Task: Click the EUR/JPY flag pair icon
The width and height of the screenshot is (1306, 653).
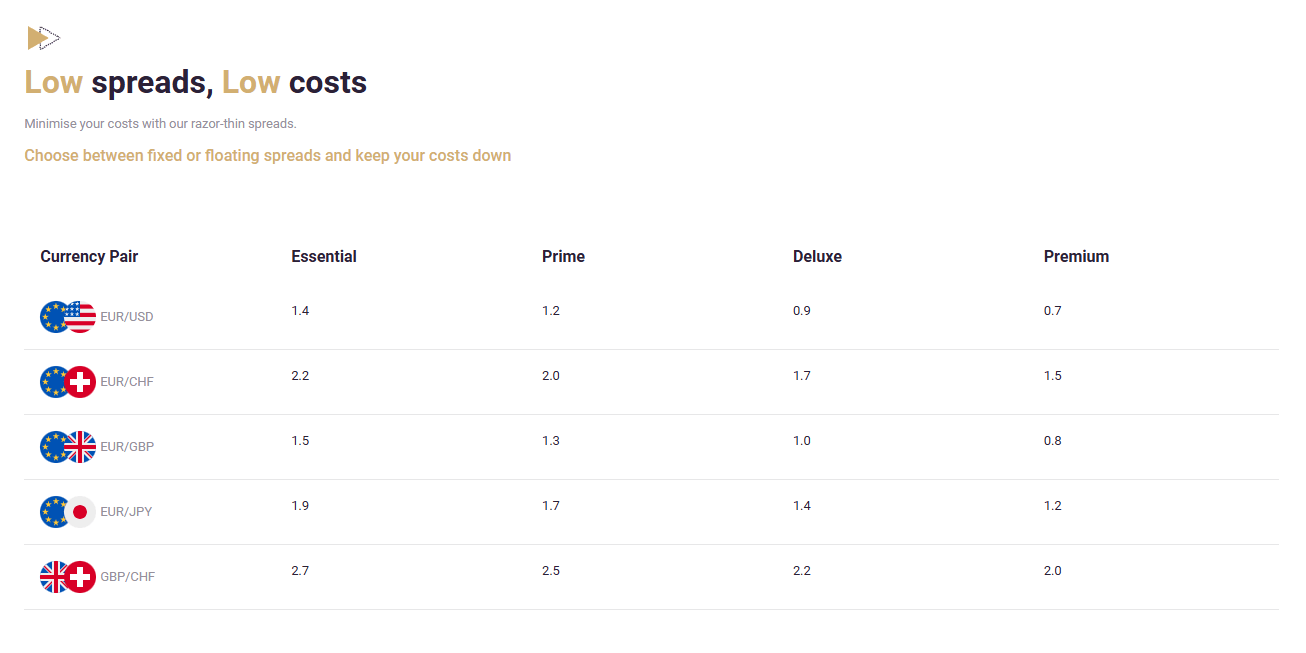Action: pyautogui.click(x=68, y=512)
